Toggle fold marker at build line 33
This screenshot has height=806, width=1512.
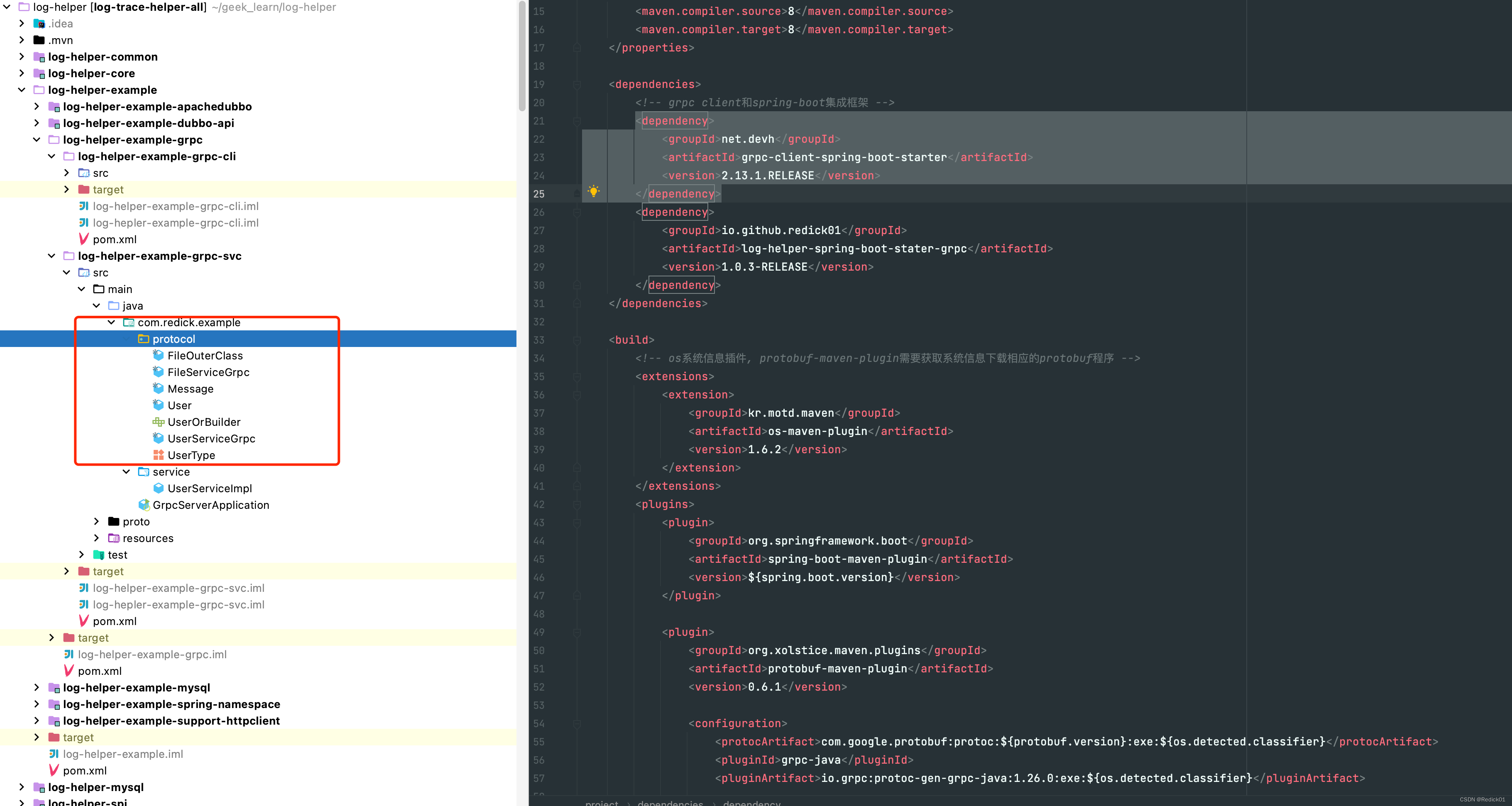(x=577, y=340)
